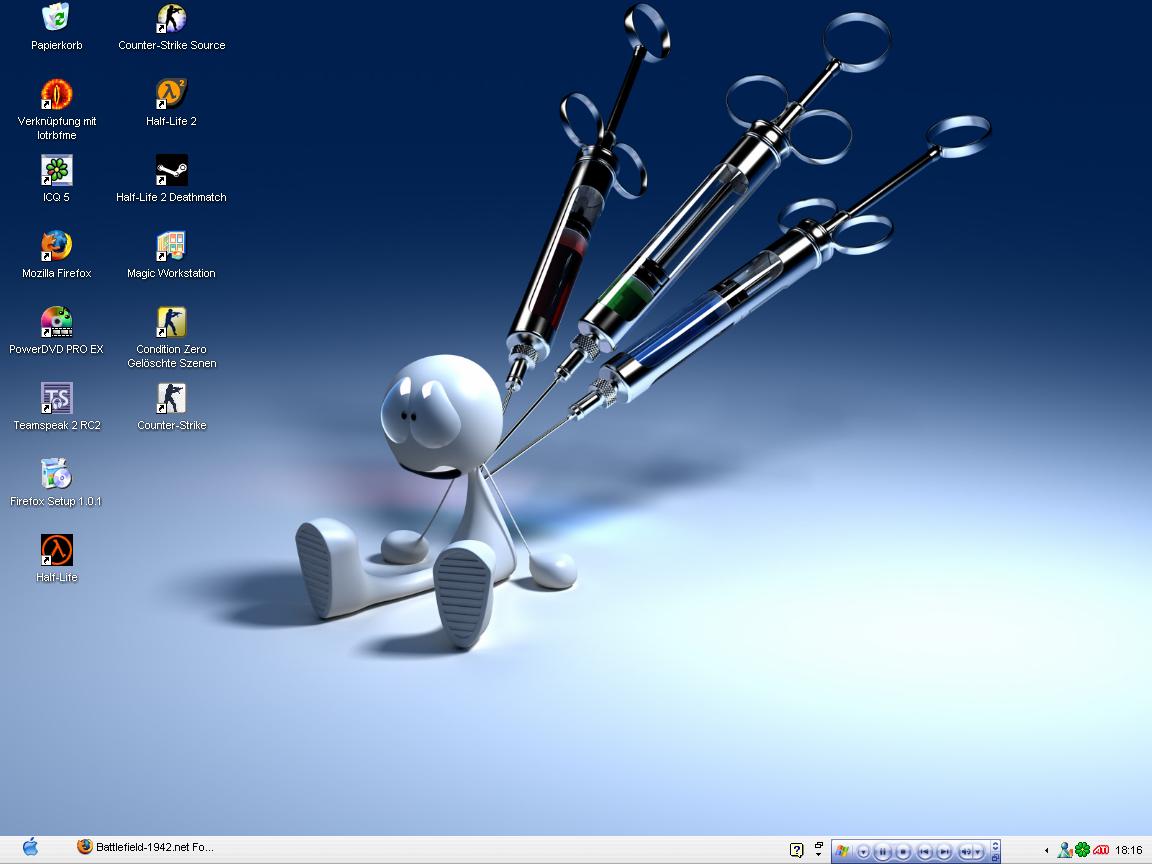Expand hidden system tray icons arrow
1152x864 pixels.
[x=1047, y=850]
